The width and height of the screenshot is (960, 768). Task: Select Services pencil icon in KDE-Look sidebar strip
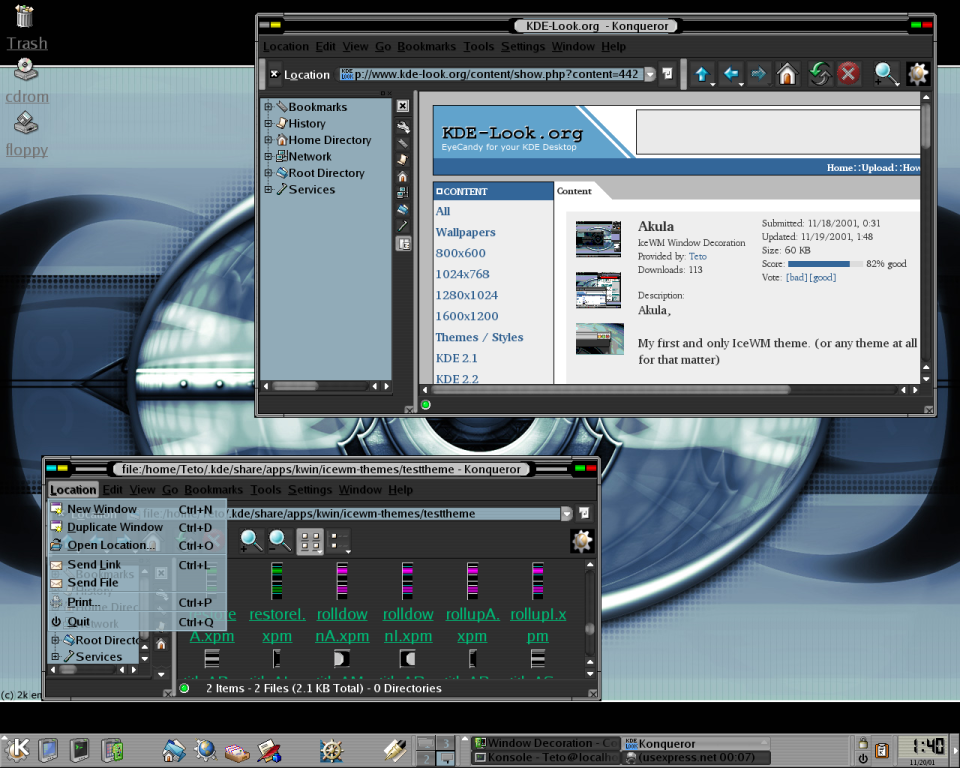403,226
